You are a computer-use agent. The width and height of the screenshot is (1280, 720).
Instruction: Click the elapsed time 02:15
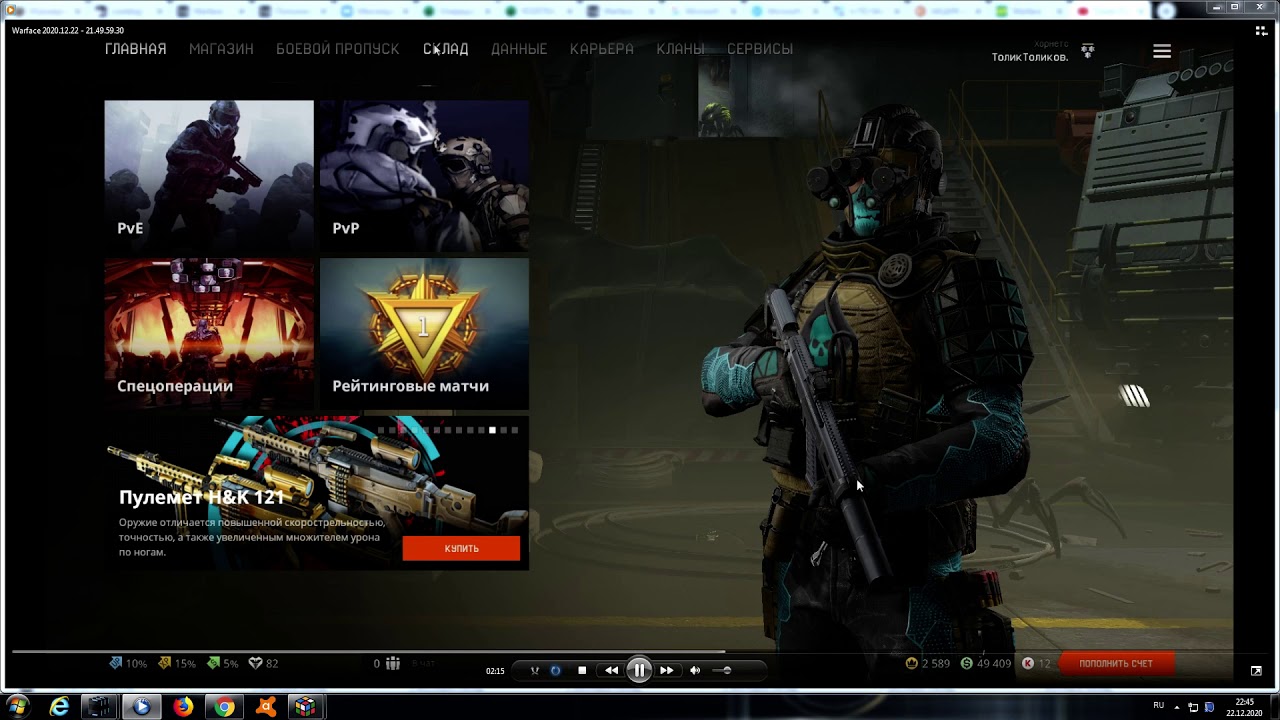pyautogui.click(x=495, y=671)
